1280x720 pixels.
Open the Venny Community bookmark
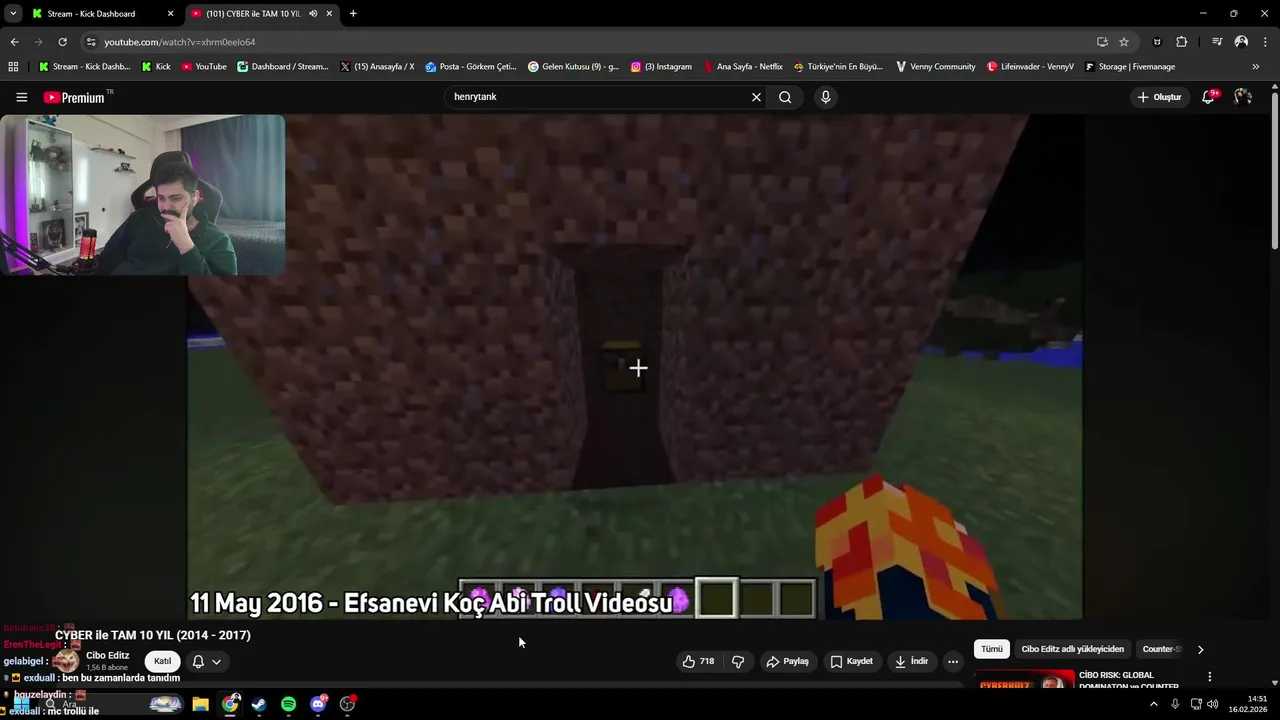click(936, 67)
